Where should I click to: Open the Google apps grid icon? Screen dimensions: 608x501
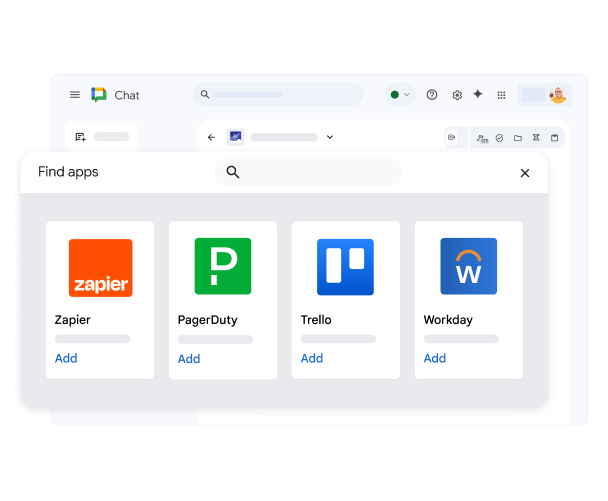point(501,95)
